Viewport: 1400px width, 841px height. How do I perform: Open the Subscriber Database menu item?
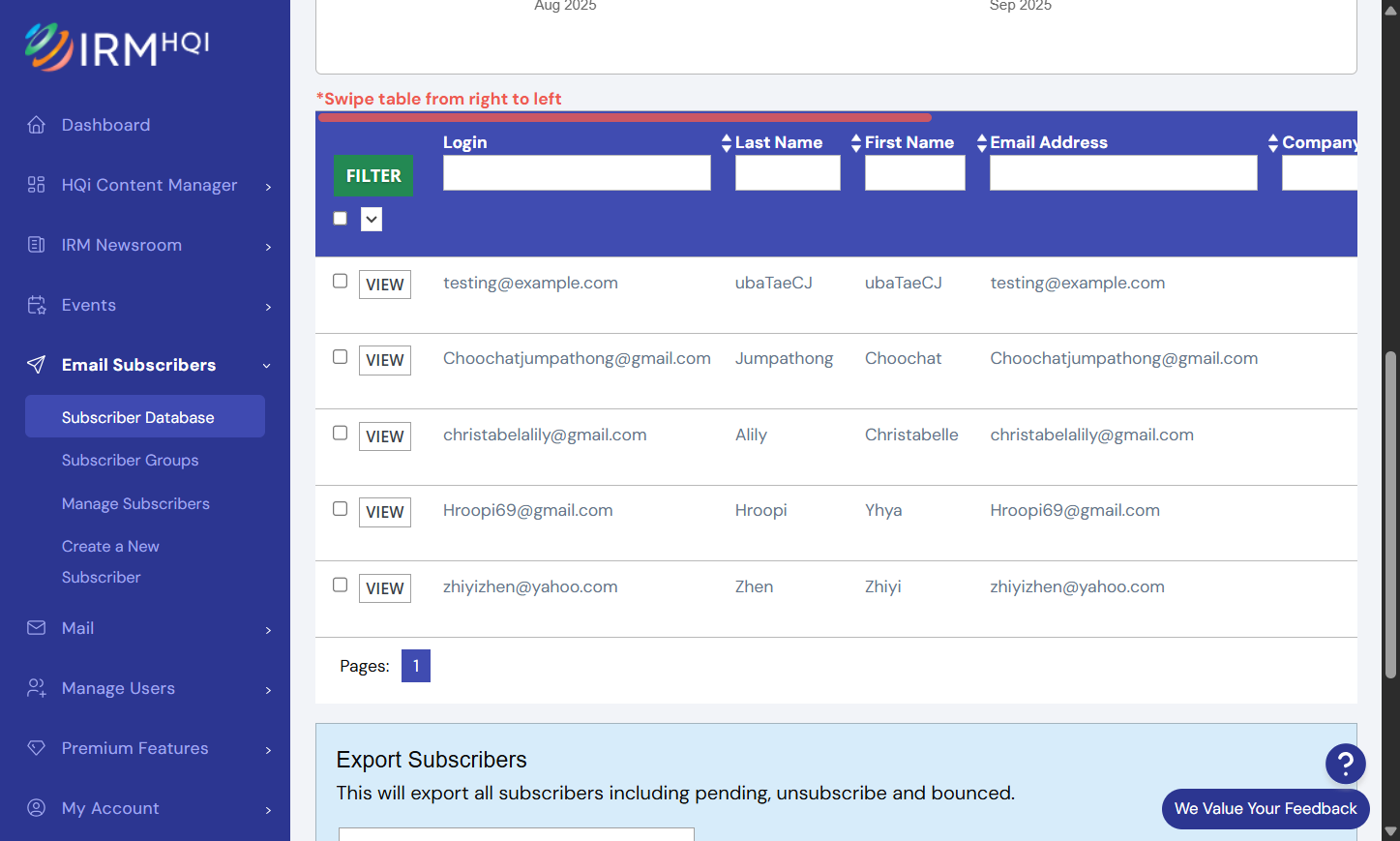click(x=145, y=416)
